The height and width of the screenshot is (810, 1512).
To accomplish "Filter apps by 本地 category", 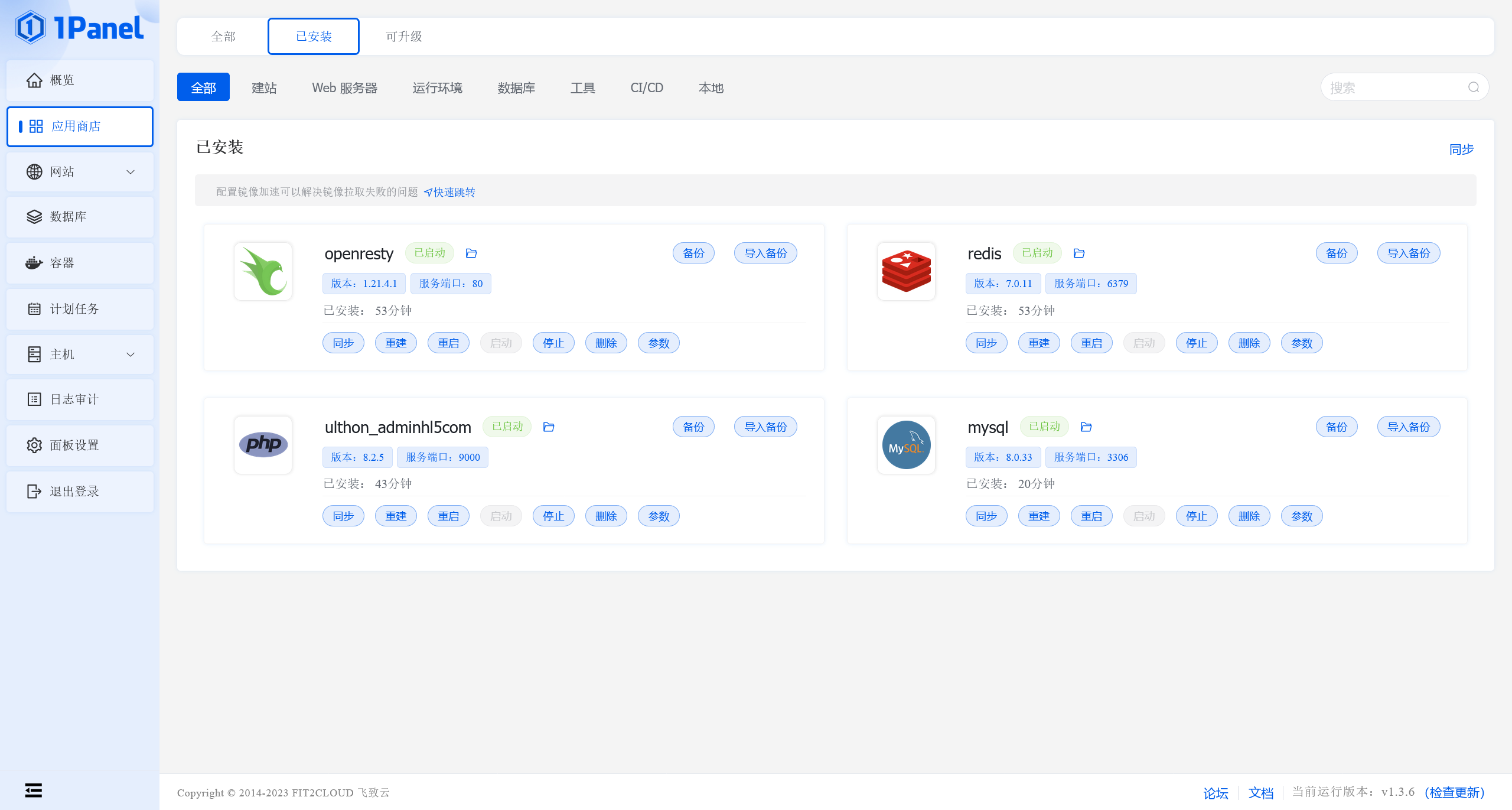I will point(711,87).
